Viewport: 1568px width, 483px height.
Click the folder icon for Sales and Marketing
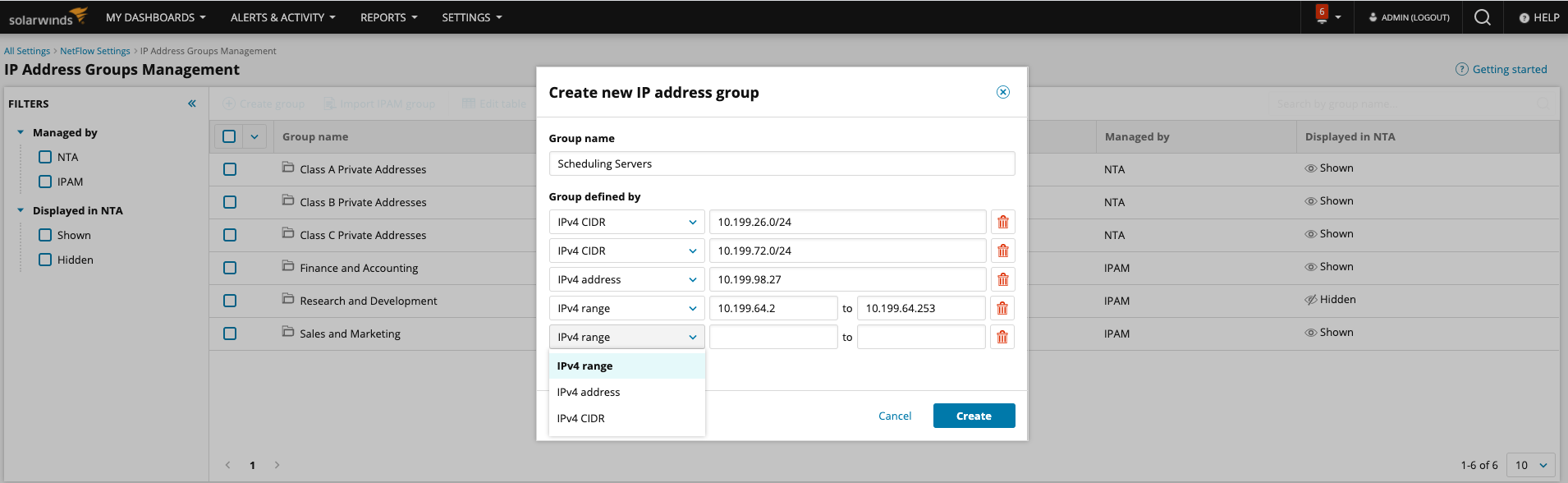click(288, 332)
